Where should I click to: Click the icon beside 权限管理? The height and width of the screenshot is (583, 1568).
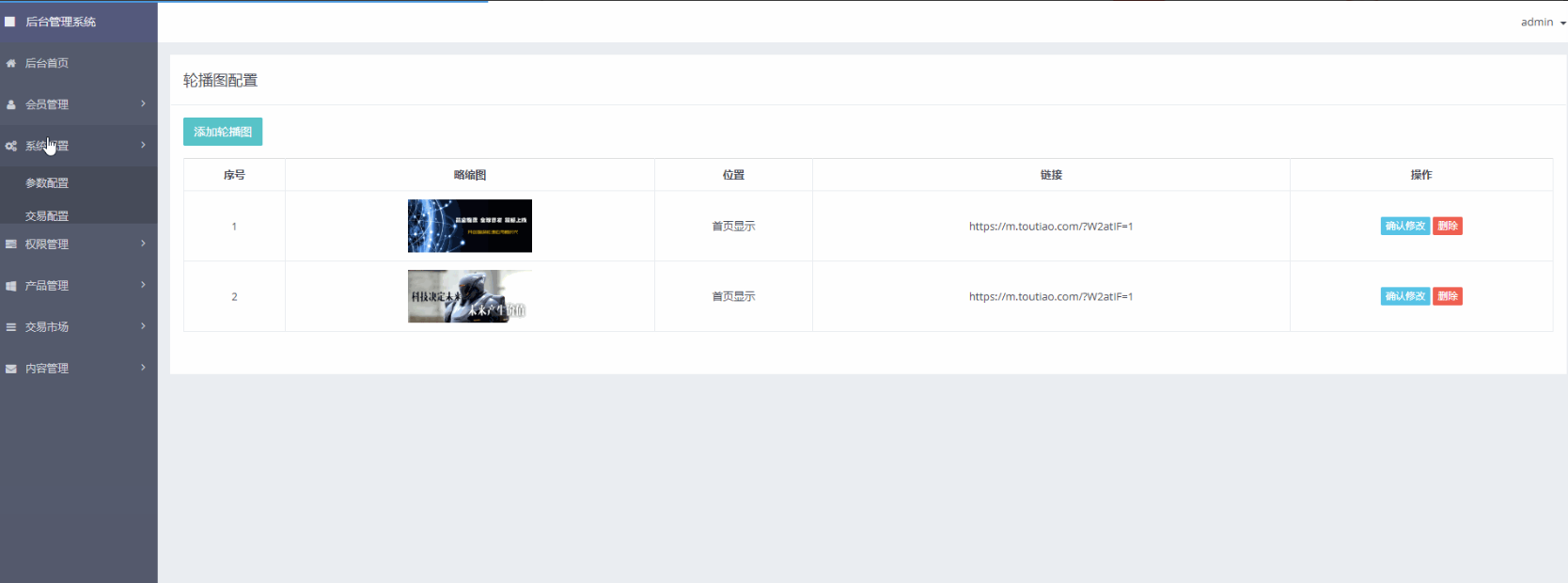pos(11,244)
